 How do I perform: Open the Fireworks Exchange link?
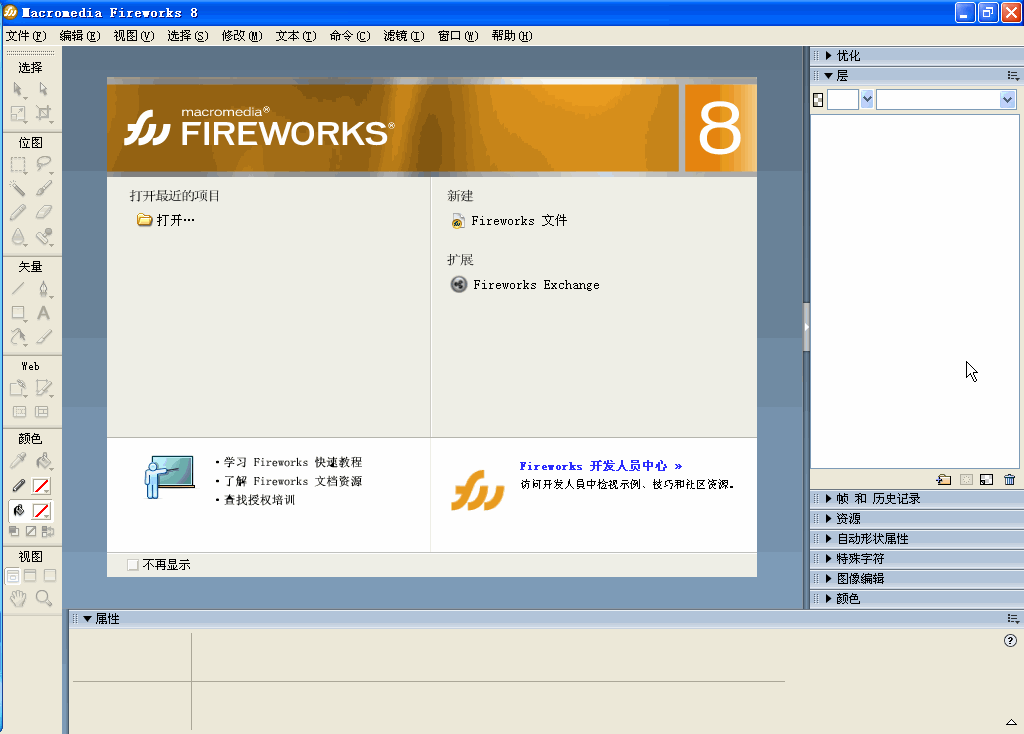pos(525,285)
